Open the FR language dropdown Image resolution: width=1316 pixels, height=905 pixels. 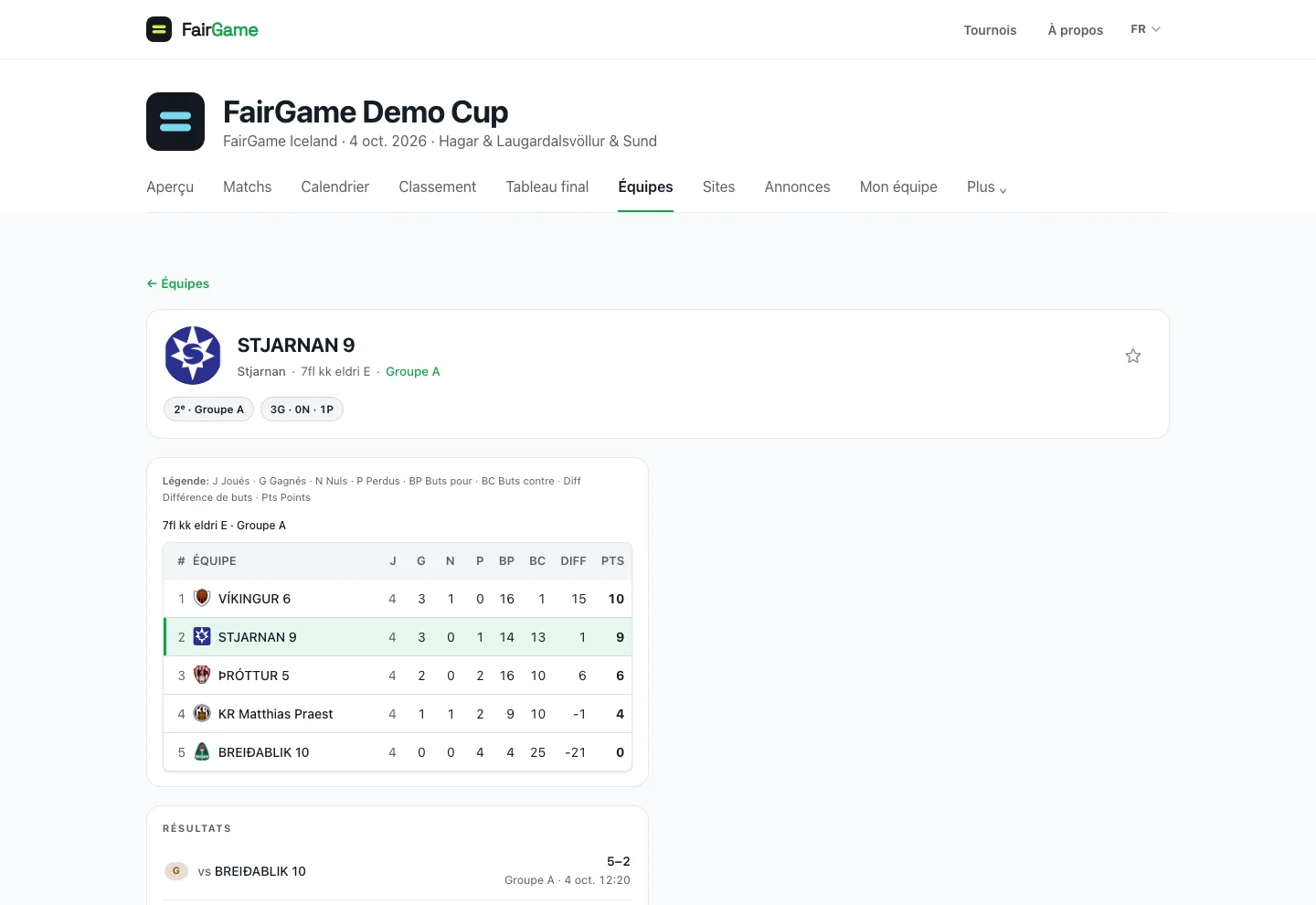[x=1145, y=29]
